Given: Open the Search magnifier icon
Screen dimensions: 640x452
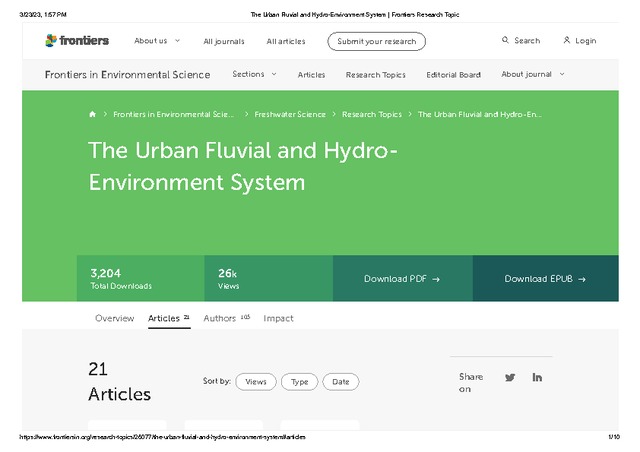Looking at the screenshot, I should [506, 41].
